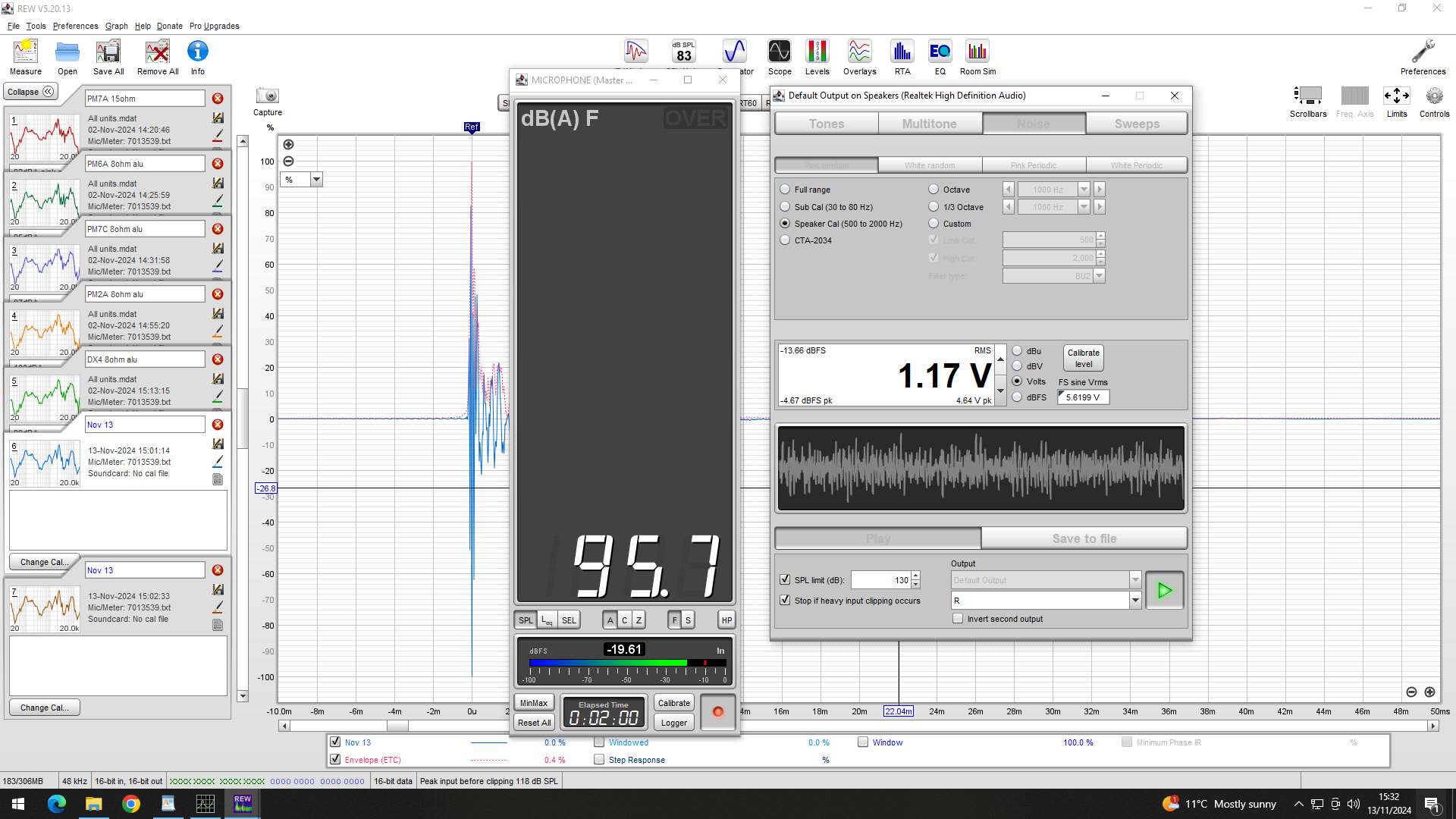Select the Speaker Cal (500 to 2000 Hz) option
1456x819 pixels.
coord(784,223)
